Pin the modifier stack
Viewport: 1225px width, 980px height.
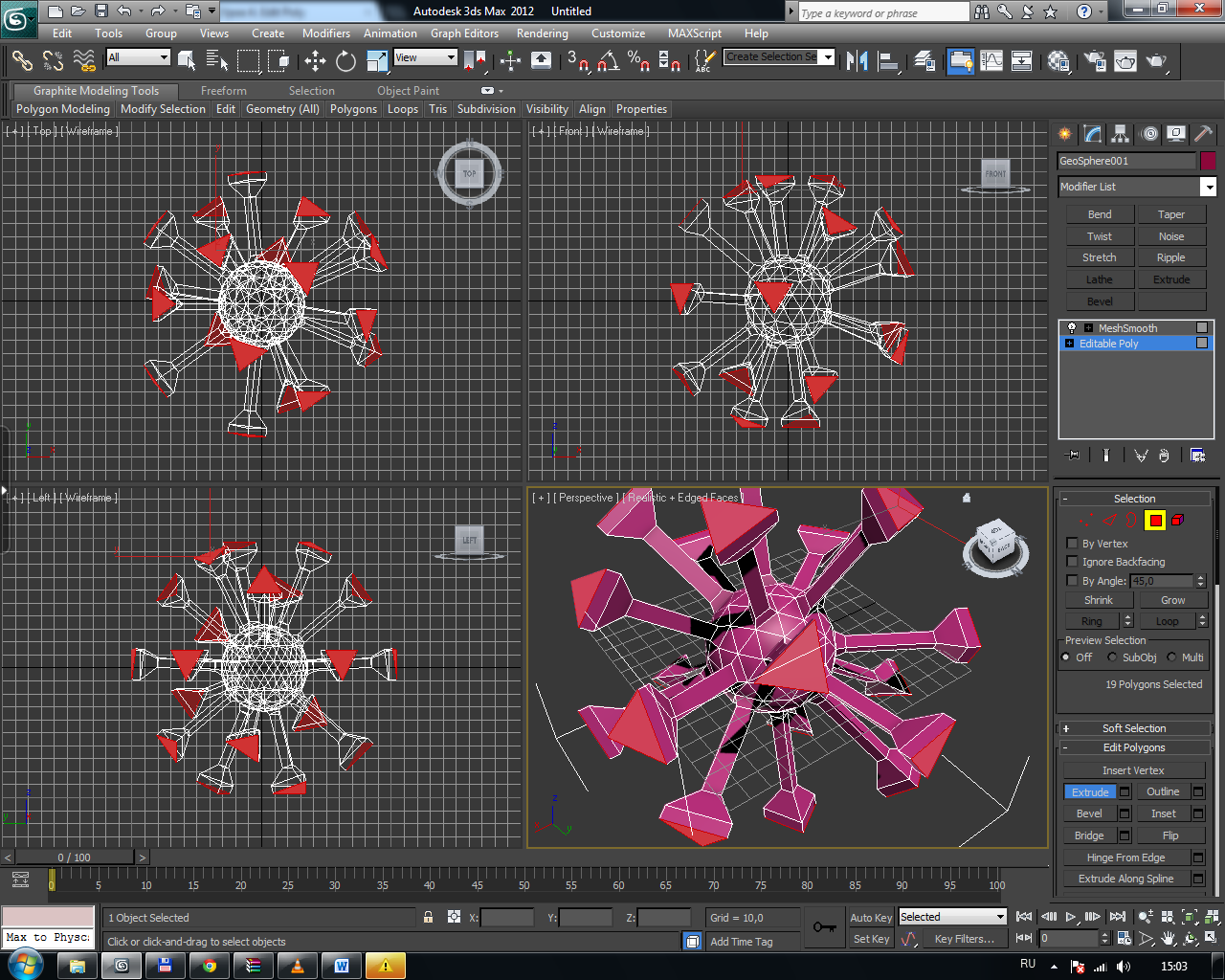[1073, 456]
